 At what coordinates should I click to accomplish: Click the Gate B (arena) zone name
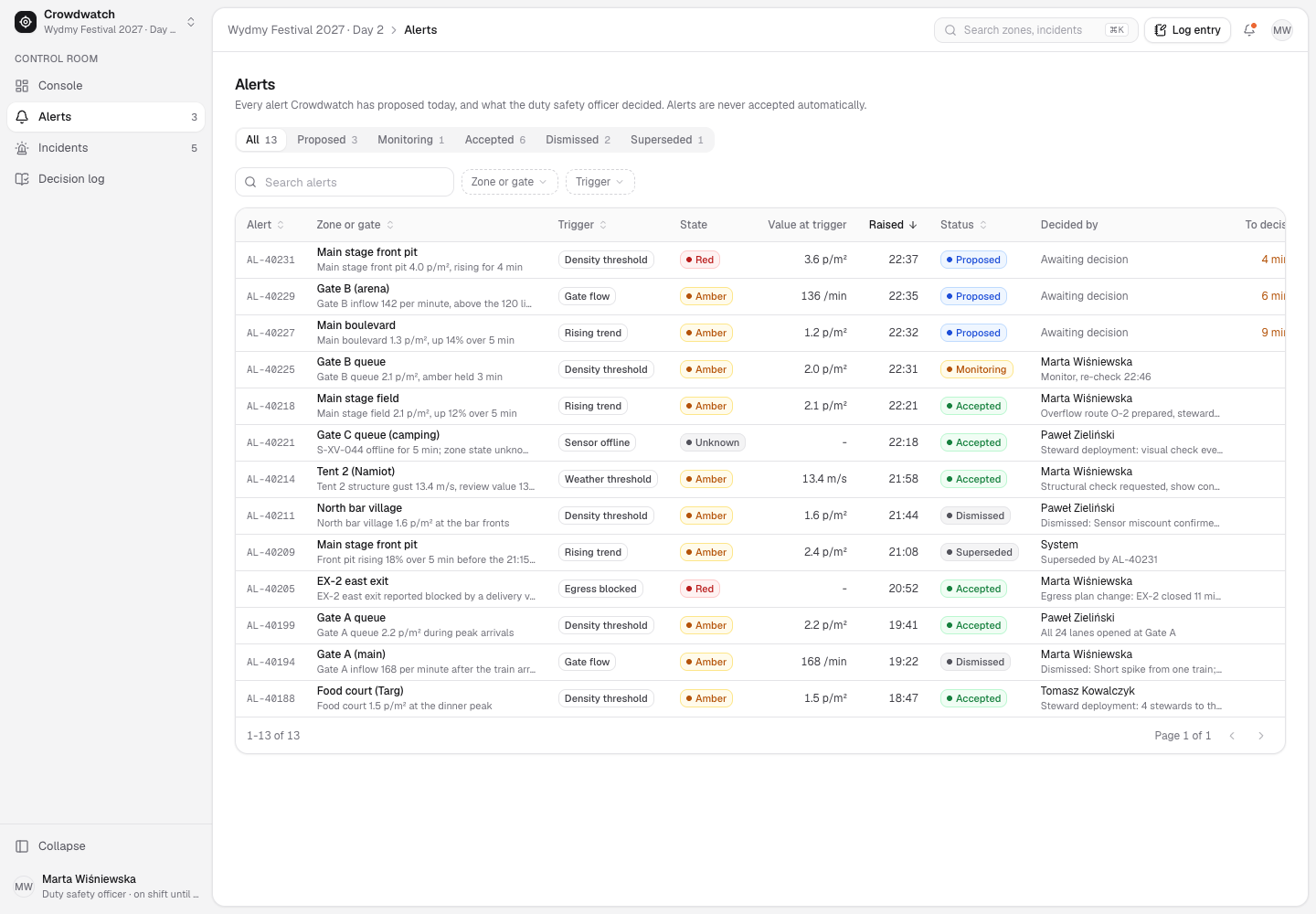[x=353, y=289]
